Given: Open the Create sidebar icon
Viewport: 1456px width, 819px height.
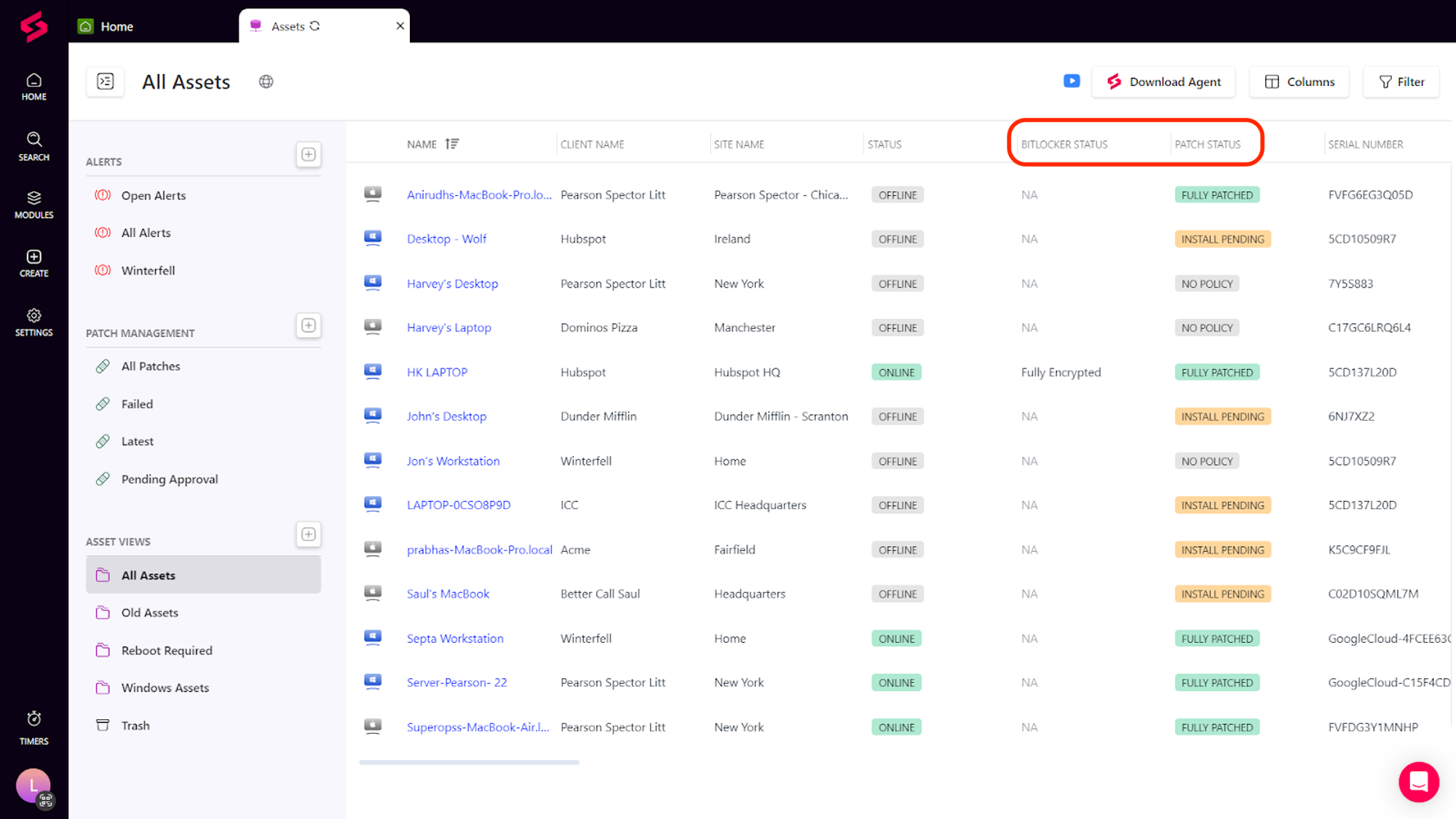Looking at the screenshot, I should pos(33,264).
